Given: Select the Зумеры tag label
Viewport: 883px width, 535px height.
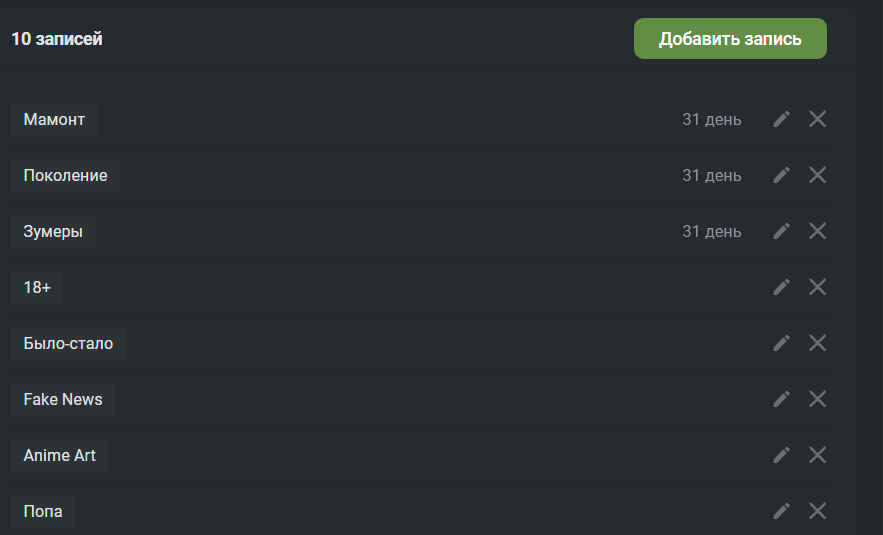Looking at the screenshot, I should click(53, 231).
